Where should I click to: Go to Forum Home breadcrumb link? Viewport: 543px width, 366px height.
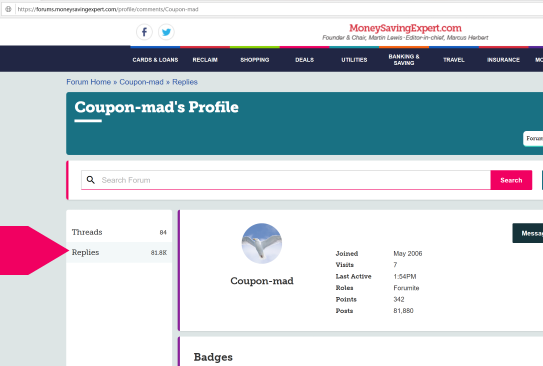tap(88, 82)
